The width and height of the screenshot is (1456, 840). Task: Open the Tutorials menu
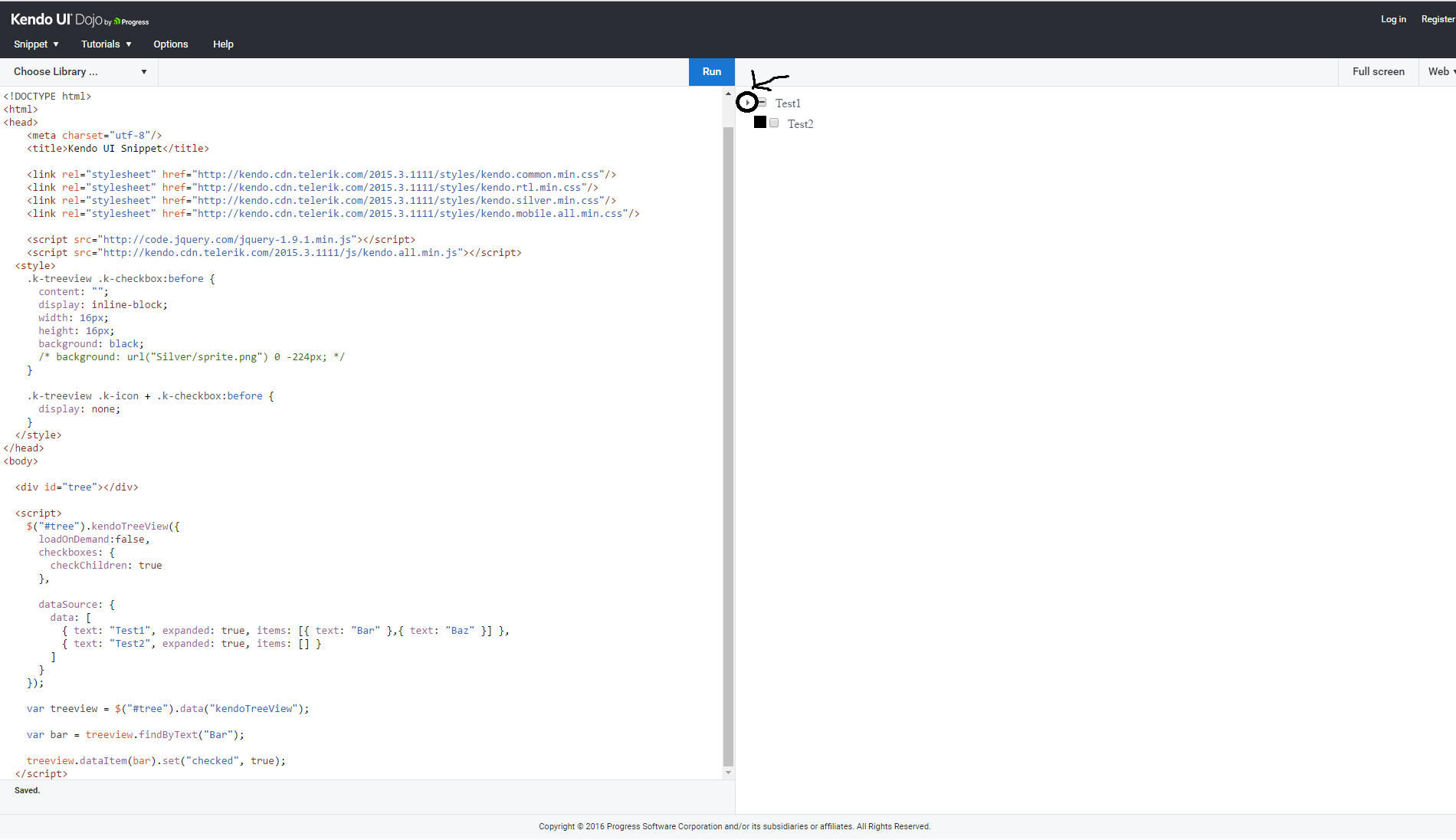(107, 44)
